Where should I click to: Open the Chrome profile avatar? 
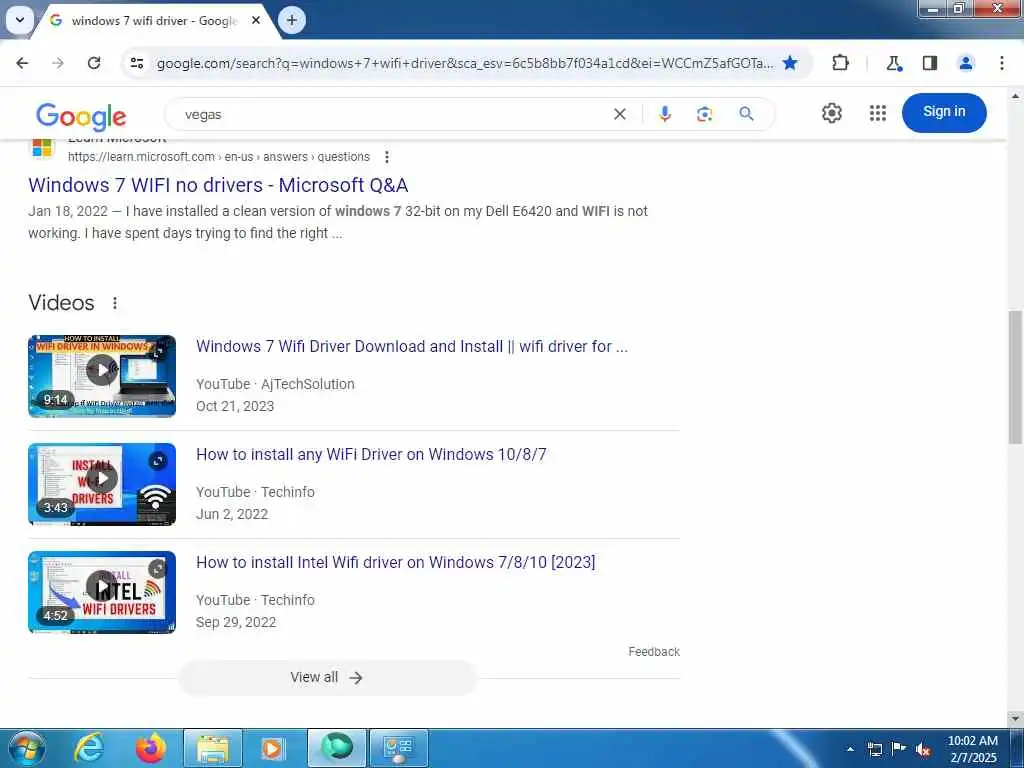point(966,63)
